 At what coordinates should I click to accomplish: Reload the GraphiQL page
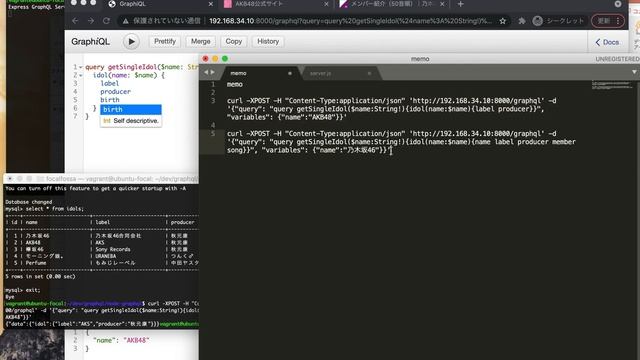[106, 21]
